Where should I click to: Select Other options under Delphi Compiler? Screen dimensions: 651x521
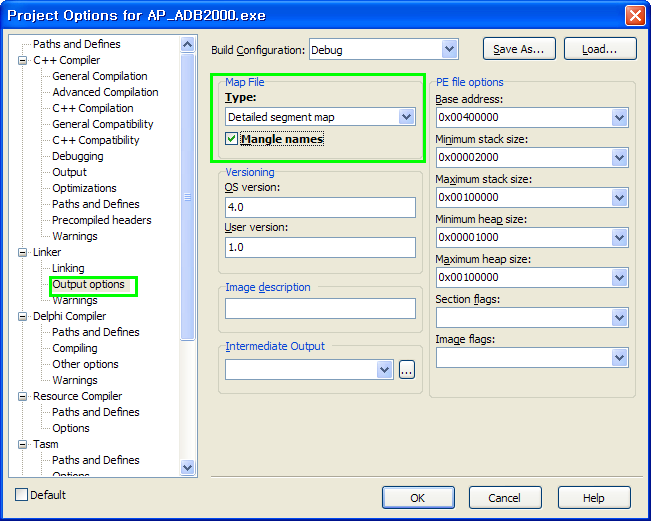(85, 364)
